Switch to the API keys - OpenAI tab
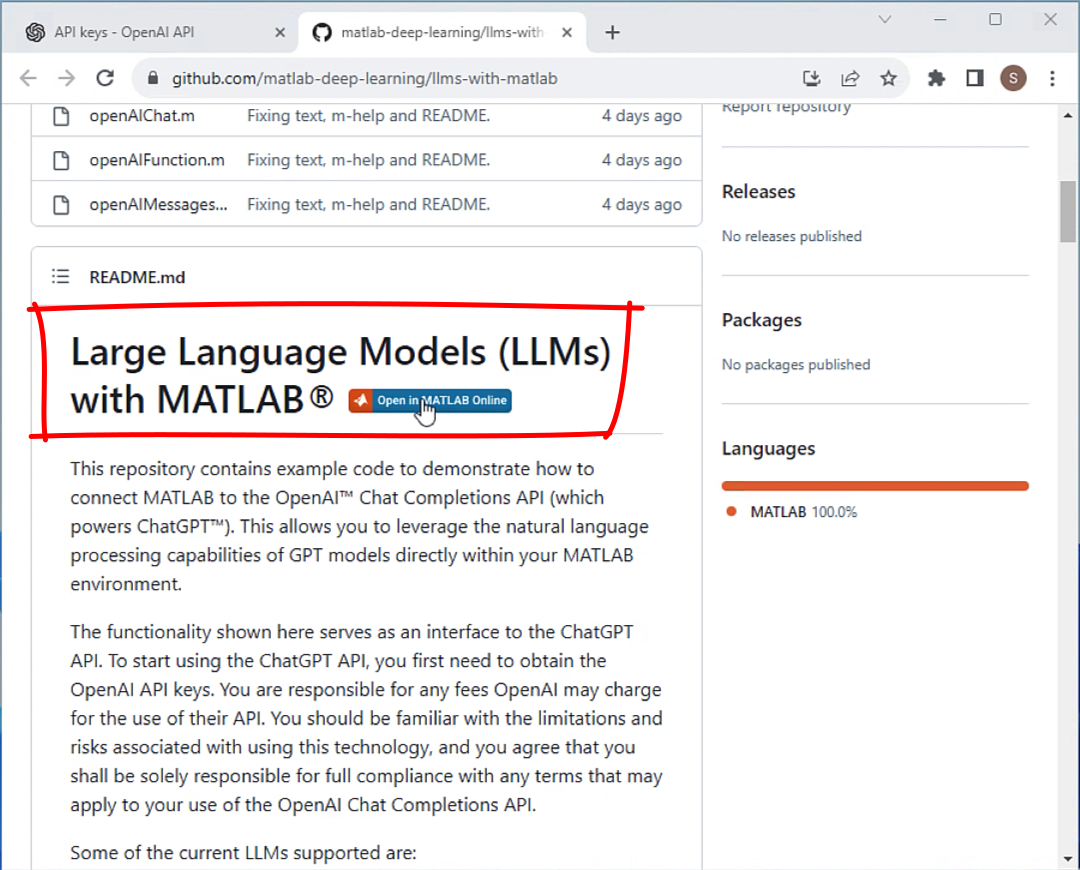 tap(124, 32)
